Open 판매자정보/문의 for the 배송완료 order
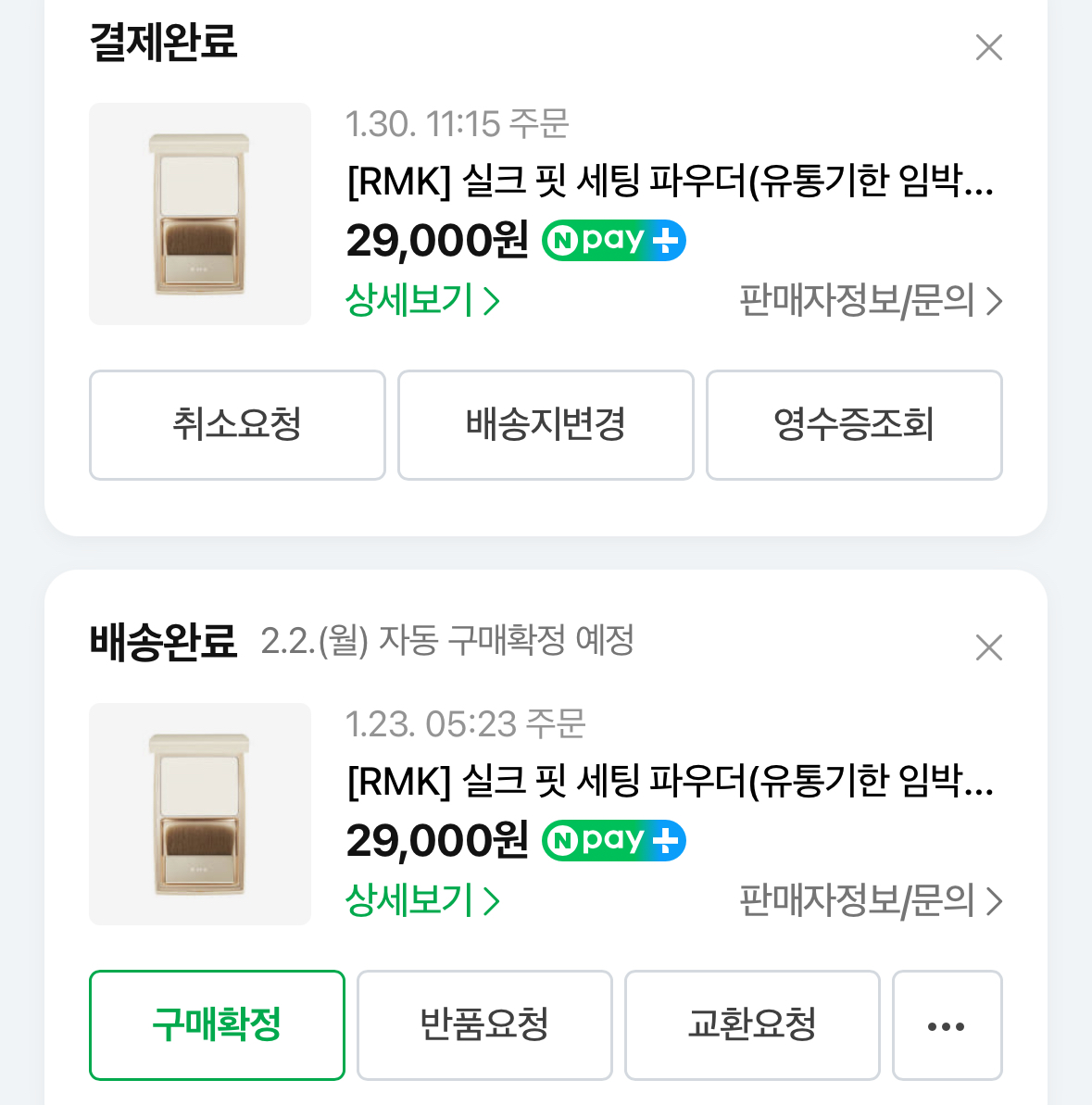Viewport: 1092px width, 1105px height. tap(870, 900)
